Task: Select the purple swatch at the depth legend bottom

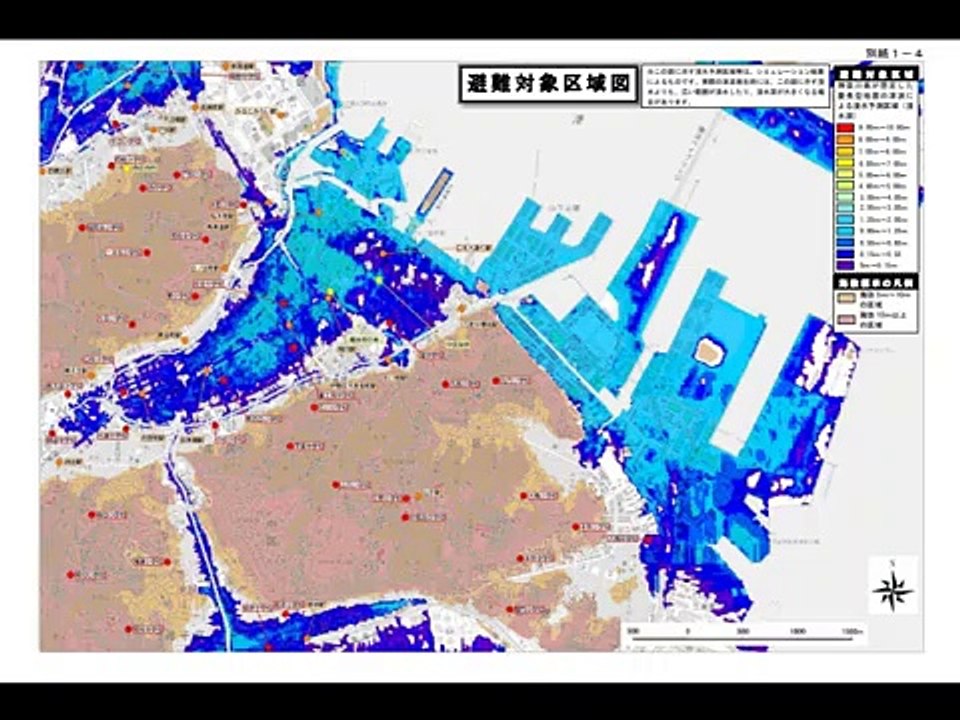Action: pyautogui.click(x=846, y=266)
